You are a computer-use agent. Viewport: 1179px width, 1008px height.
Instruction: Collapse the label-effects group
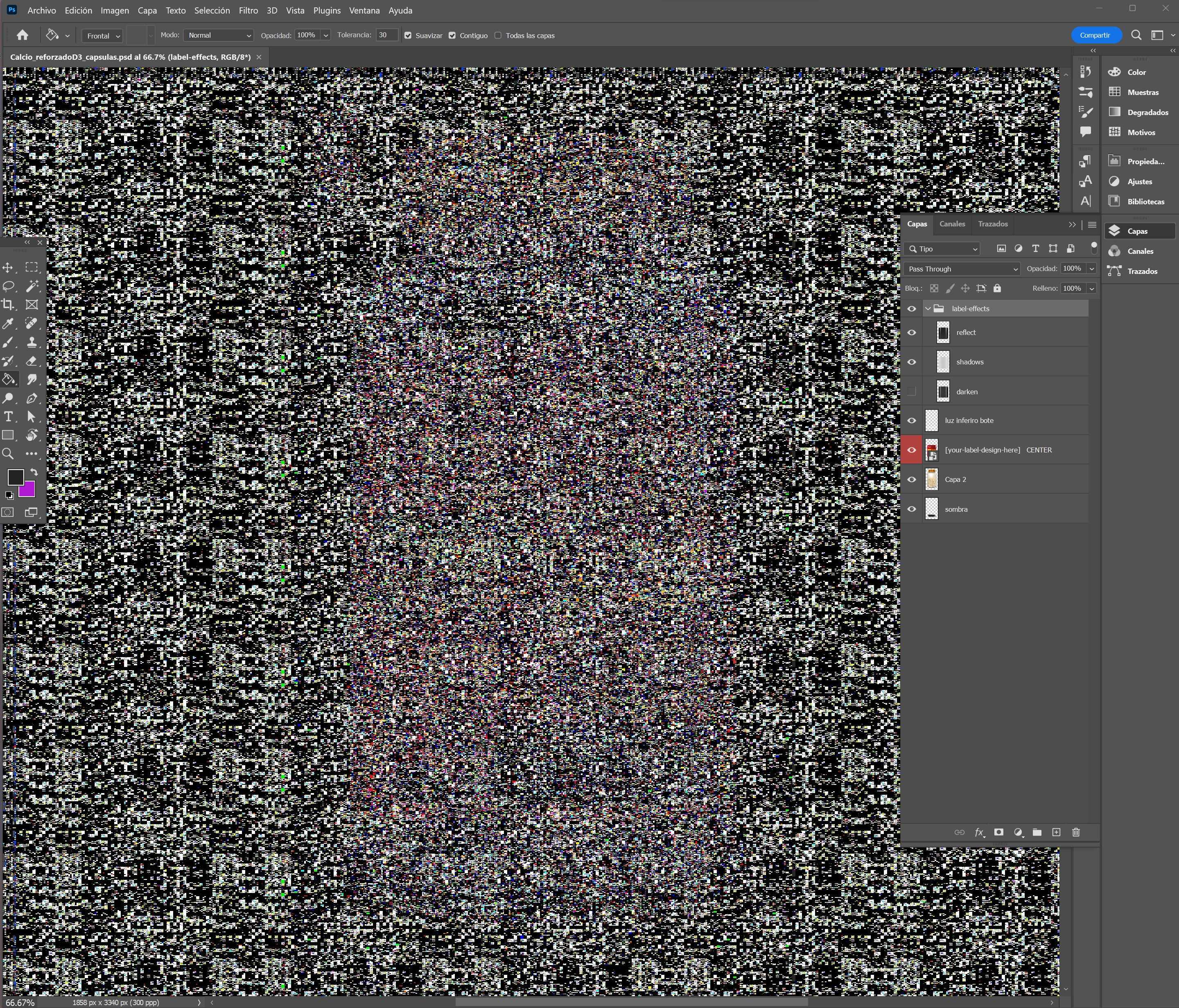click(928, 308)
